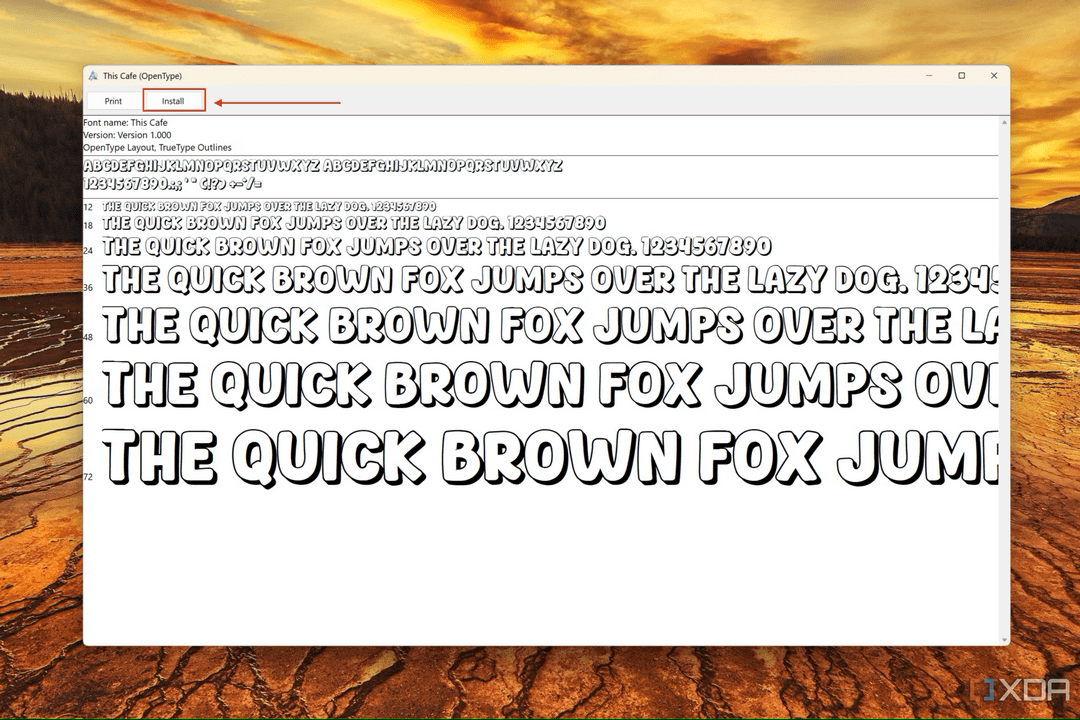Click the scrollbar down arrow
This screenshot has height=720, width=1080.
[x=1003, y=639]
